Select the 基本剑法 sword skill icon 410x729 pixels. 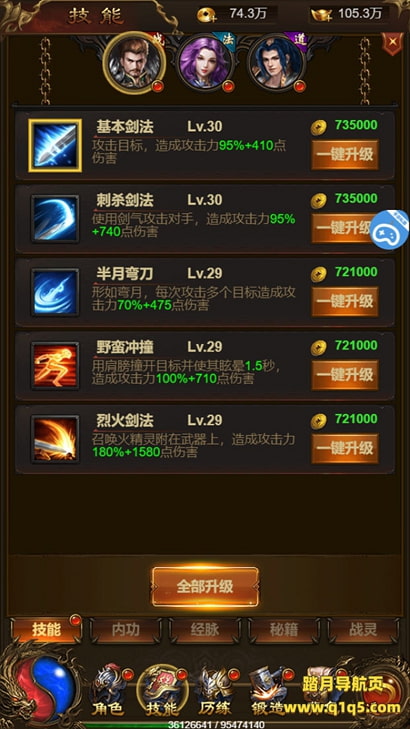pos(55,146)
